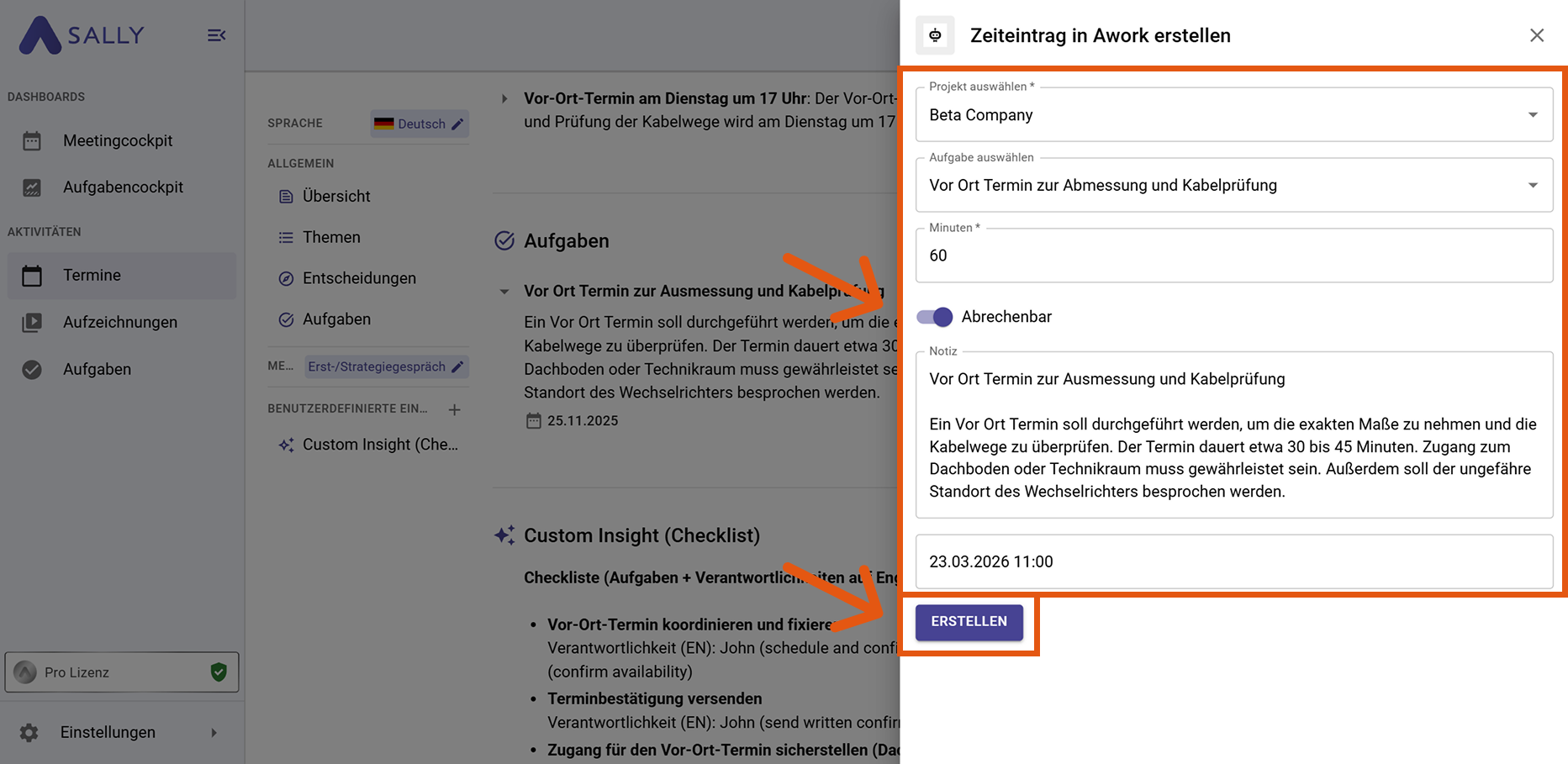Collapse the Sally sidebar menu icon
This screenshot has width=1568, height=764.
pyautogui.click(x=216, y=35)
